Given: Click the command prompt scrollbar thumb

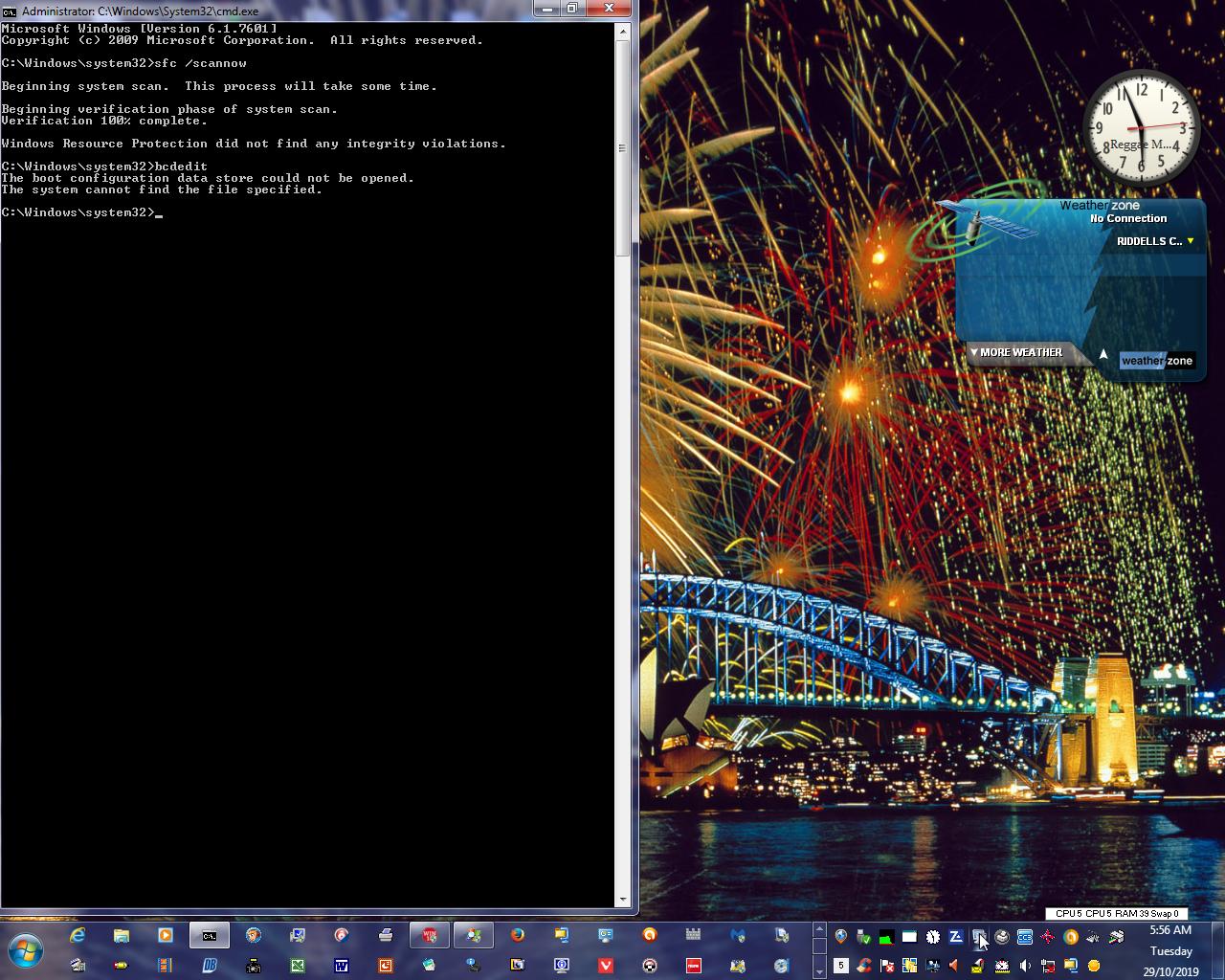Looking at the screenshot, I should click(x=622, y=148).
